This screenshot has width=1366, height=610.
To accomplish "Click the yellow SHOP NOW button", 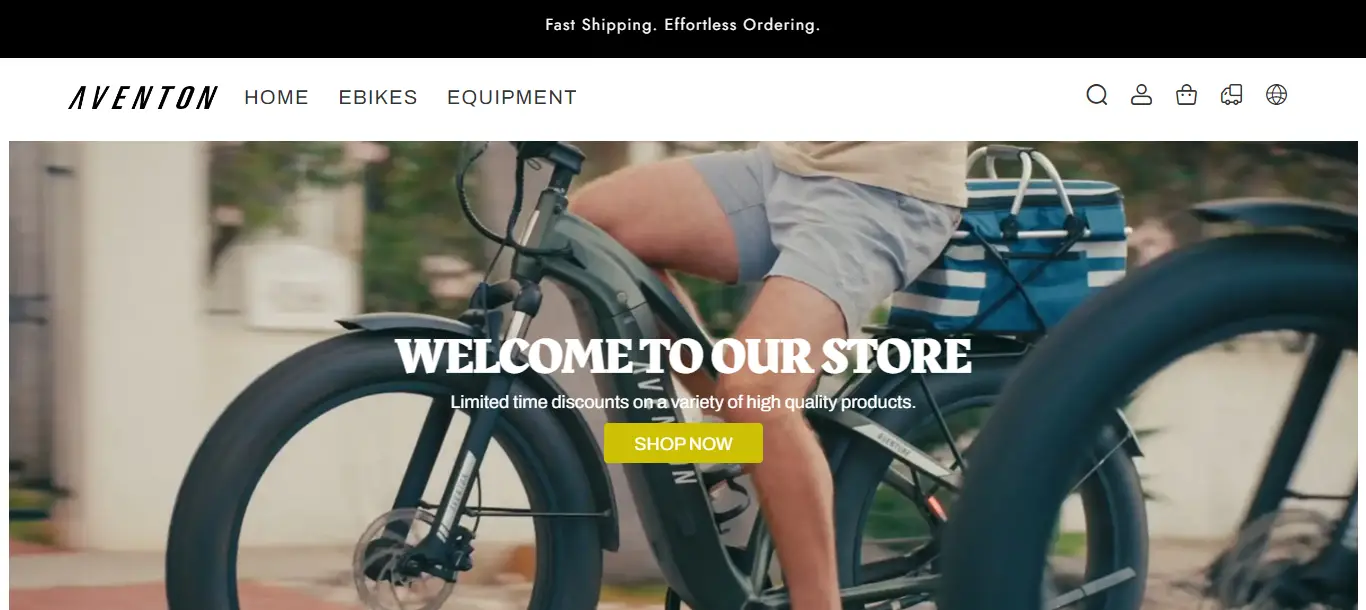I will point(683,443).
